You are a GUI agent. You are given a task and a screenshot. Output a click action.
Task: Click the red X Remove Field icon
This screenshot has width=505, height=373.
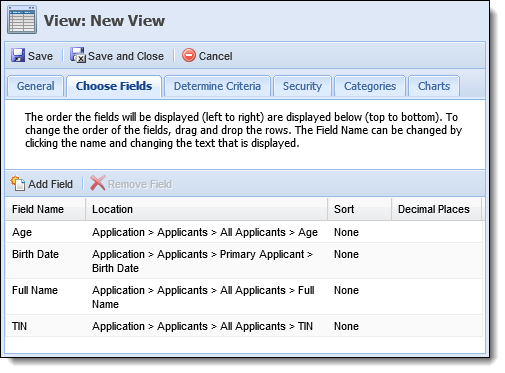(98, 183)
